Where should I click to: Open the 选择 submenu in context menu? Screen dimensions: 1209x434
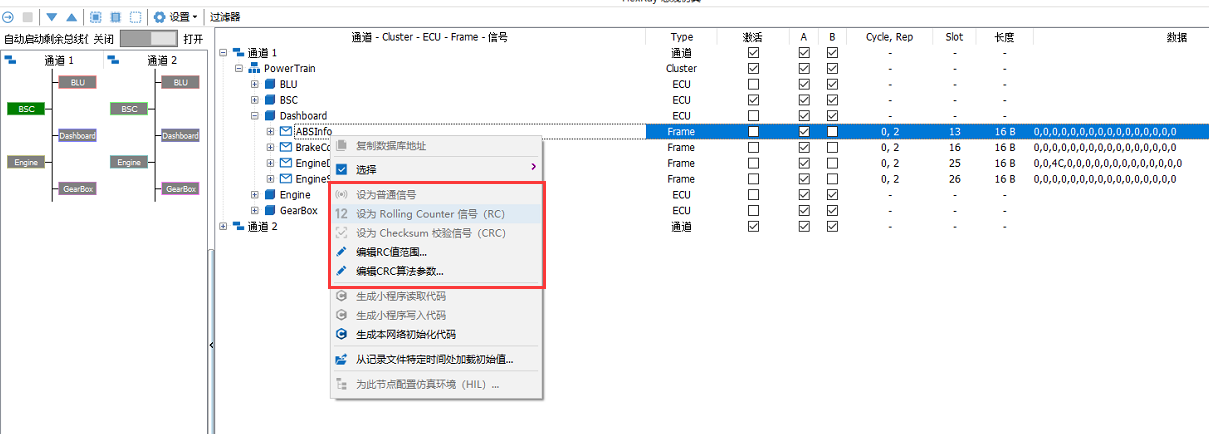[x=437, y=169]
